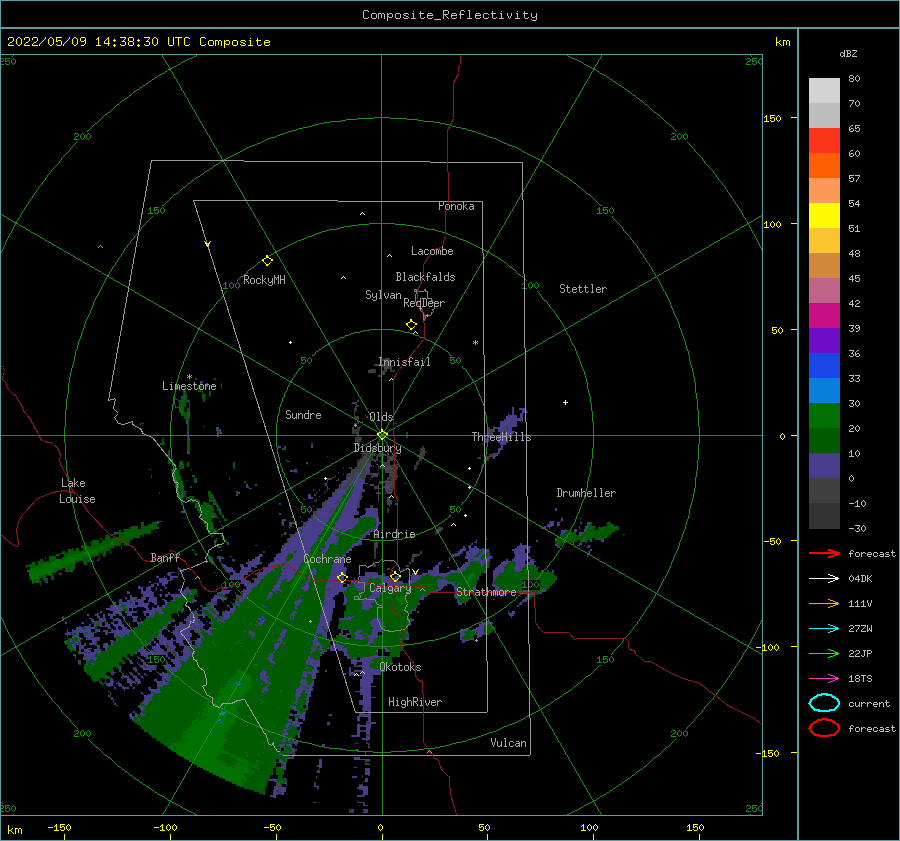Click the Innisfail label
Screen dimensions: 900x841
[404, 362]
